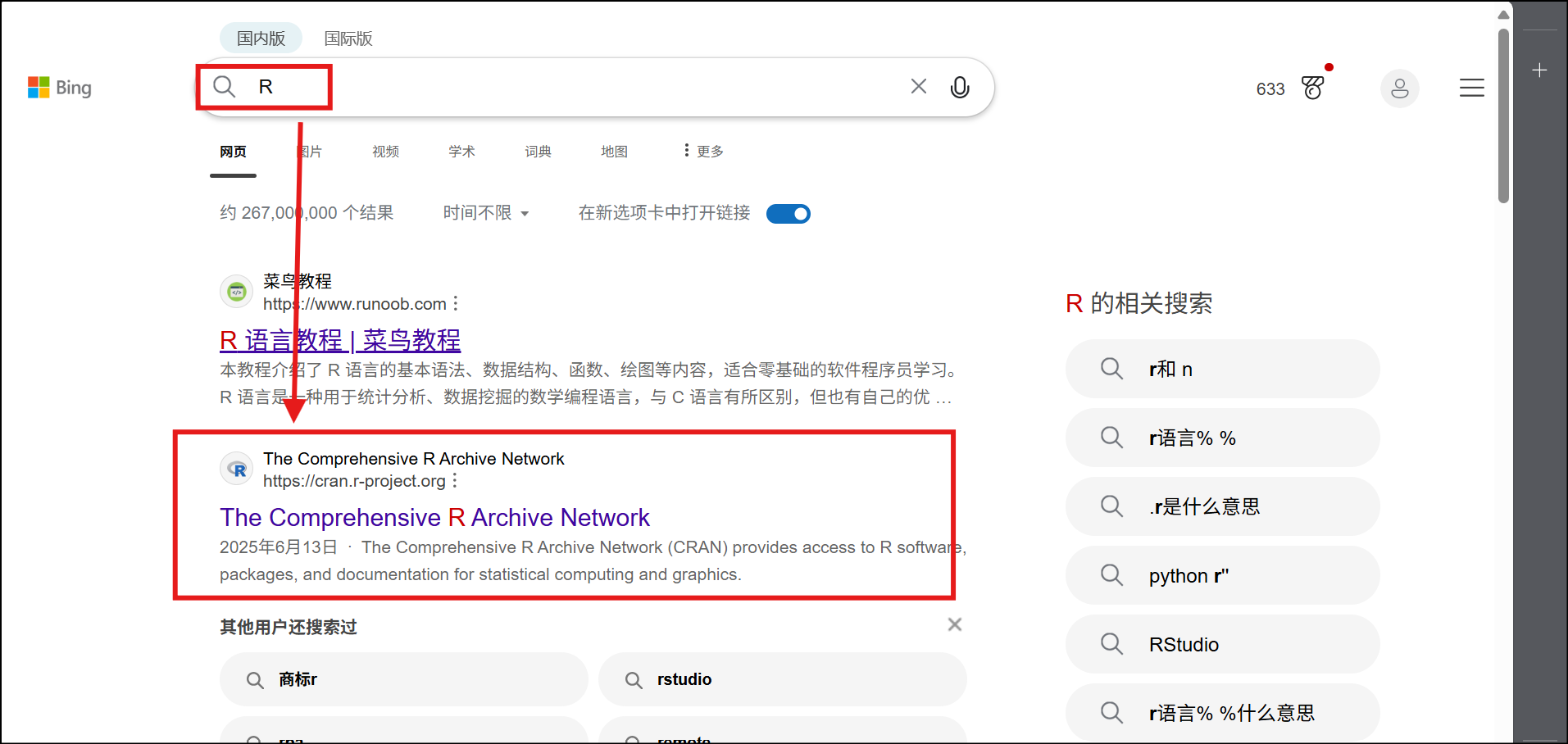Screen dimensions: 1568x744
Task: Click the 约 267,000,000 个结果 text
Action: pos(307,213)
